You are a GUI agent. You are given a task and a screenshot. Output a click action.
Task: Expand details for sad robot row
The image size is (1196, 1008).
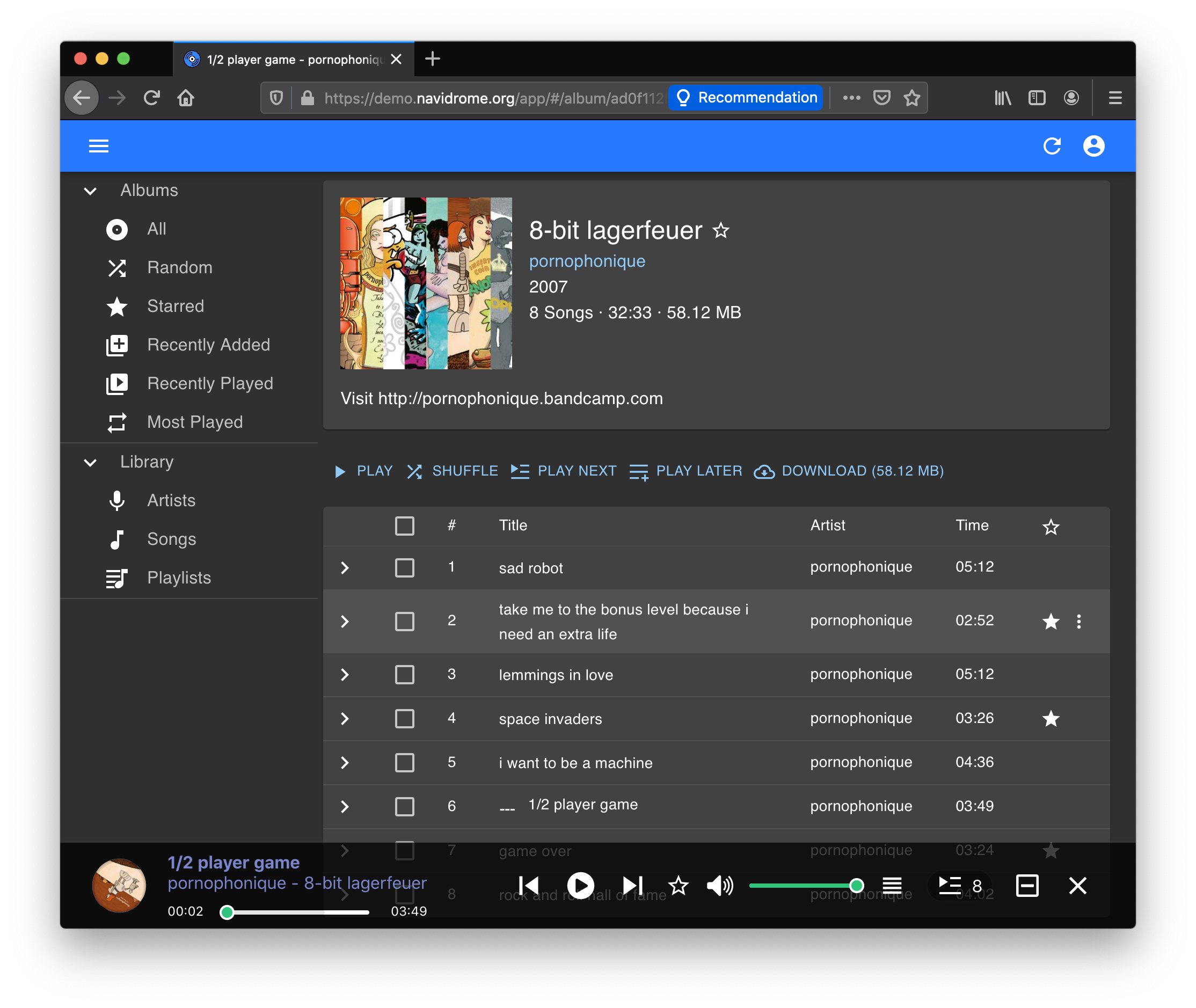[345, 568]
